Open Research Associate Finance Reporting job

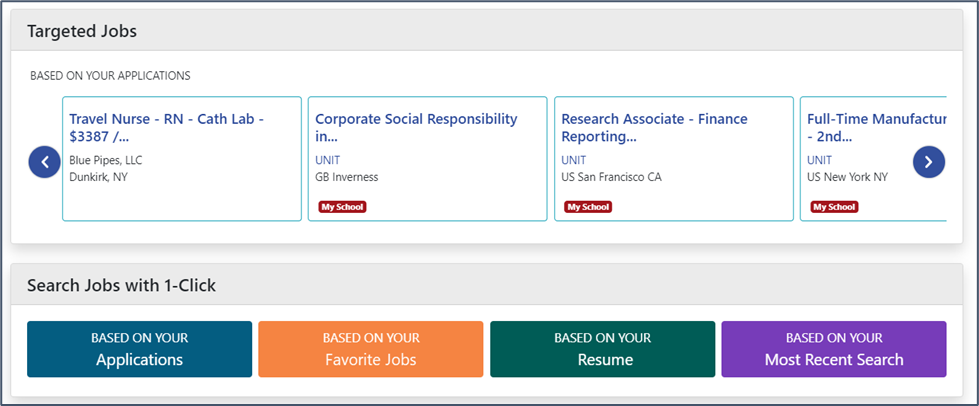[654, 127]
